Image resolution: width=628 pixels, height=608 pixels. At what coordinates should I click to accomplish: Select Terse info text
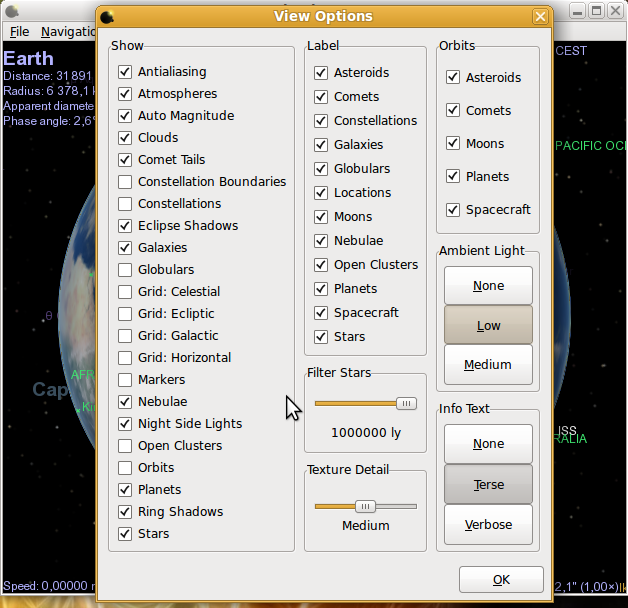coord(488,484)
